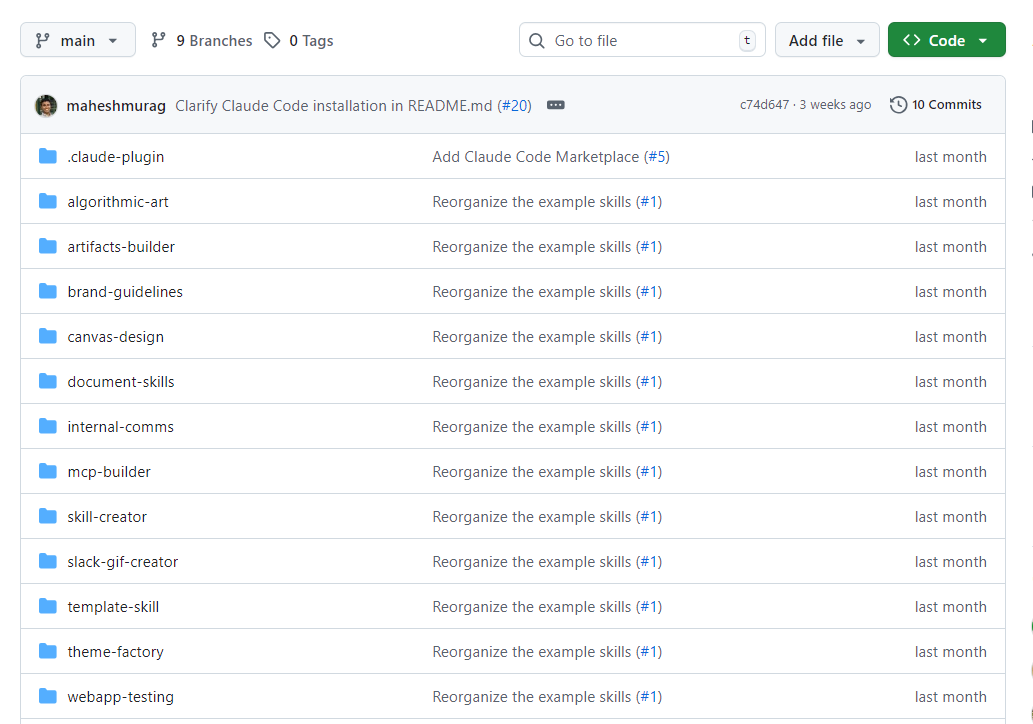This screenshot has width=1033, height=724.
Task: Click the "3 weeks ago" commit timestamp
Action: pos(835,105)
